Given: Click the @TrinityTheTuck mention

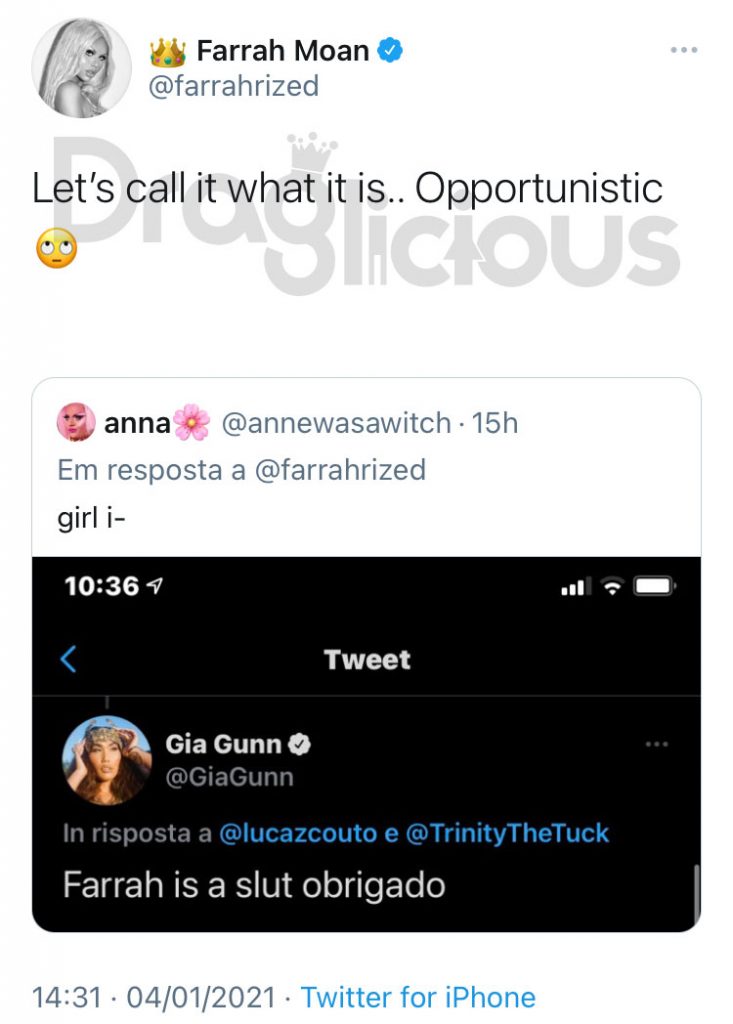Looking at the screenshot, I should pos(507,833).
